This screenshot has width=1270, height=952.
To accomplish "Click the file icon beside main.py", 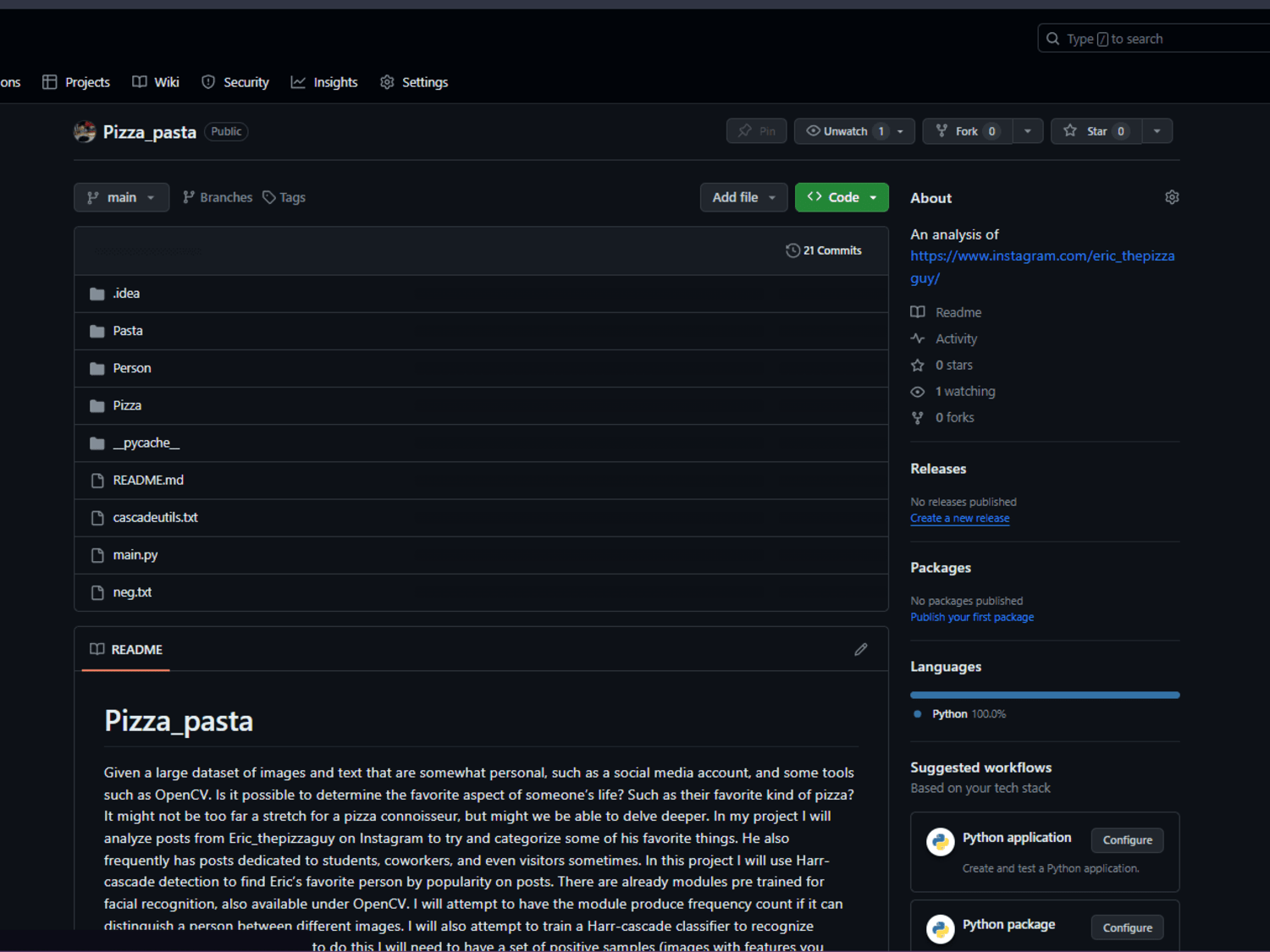I will coord(97,555).
